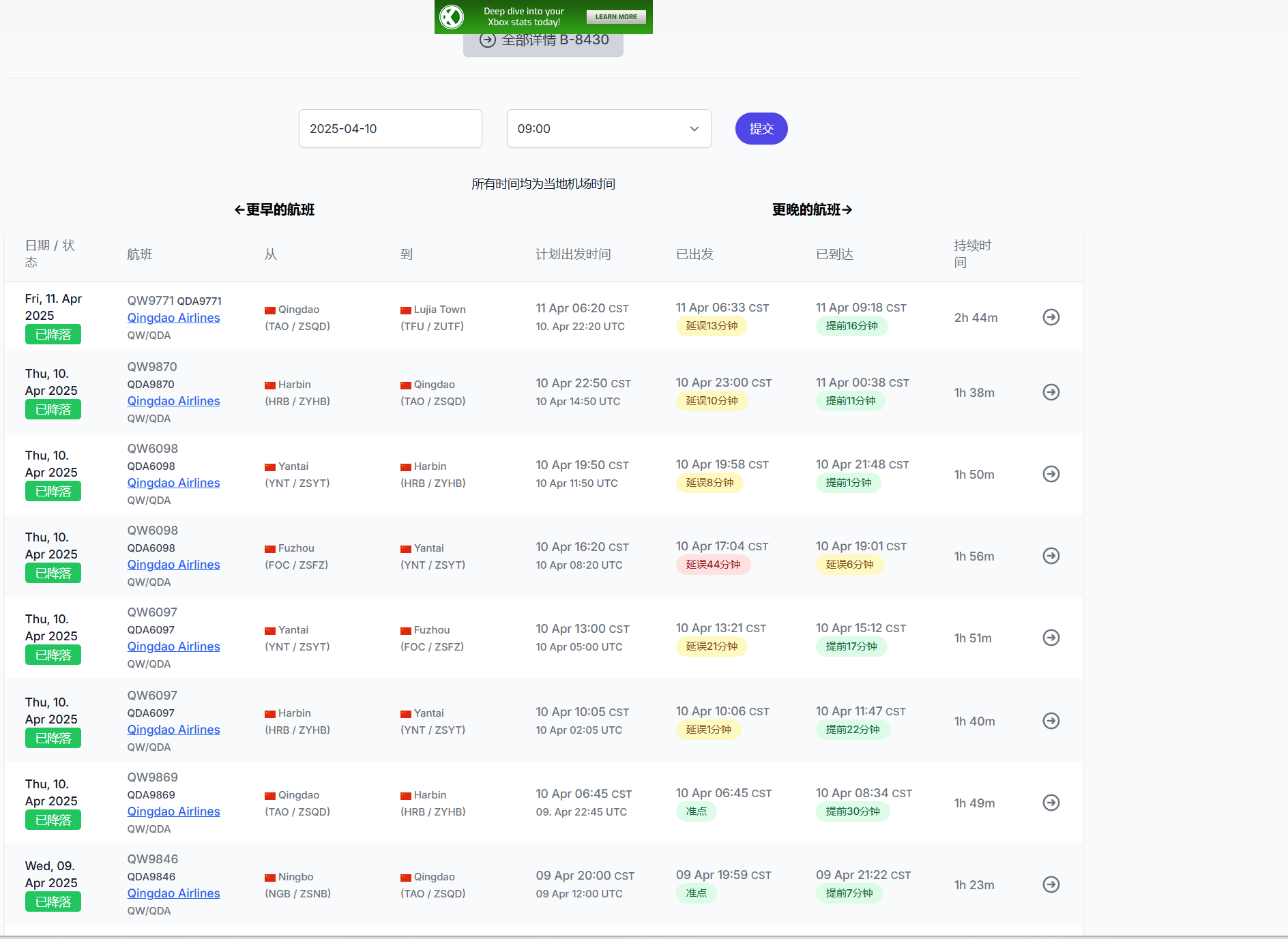The width and height of the screenshot is (1288, 939).
Task: Click arrow icon for QW9869 flight row
Action: coord(1051,803)
